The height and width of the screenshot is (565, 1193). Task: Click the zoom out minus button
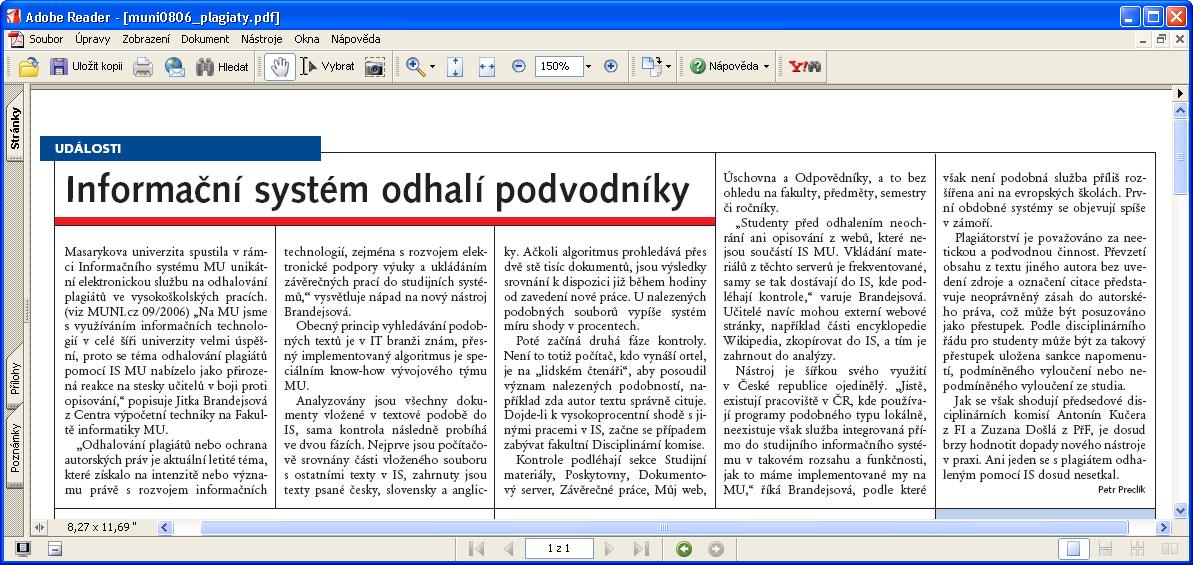click(519, 67)
